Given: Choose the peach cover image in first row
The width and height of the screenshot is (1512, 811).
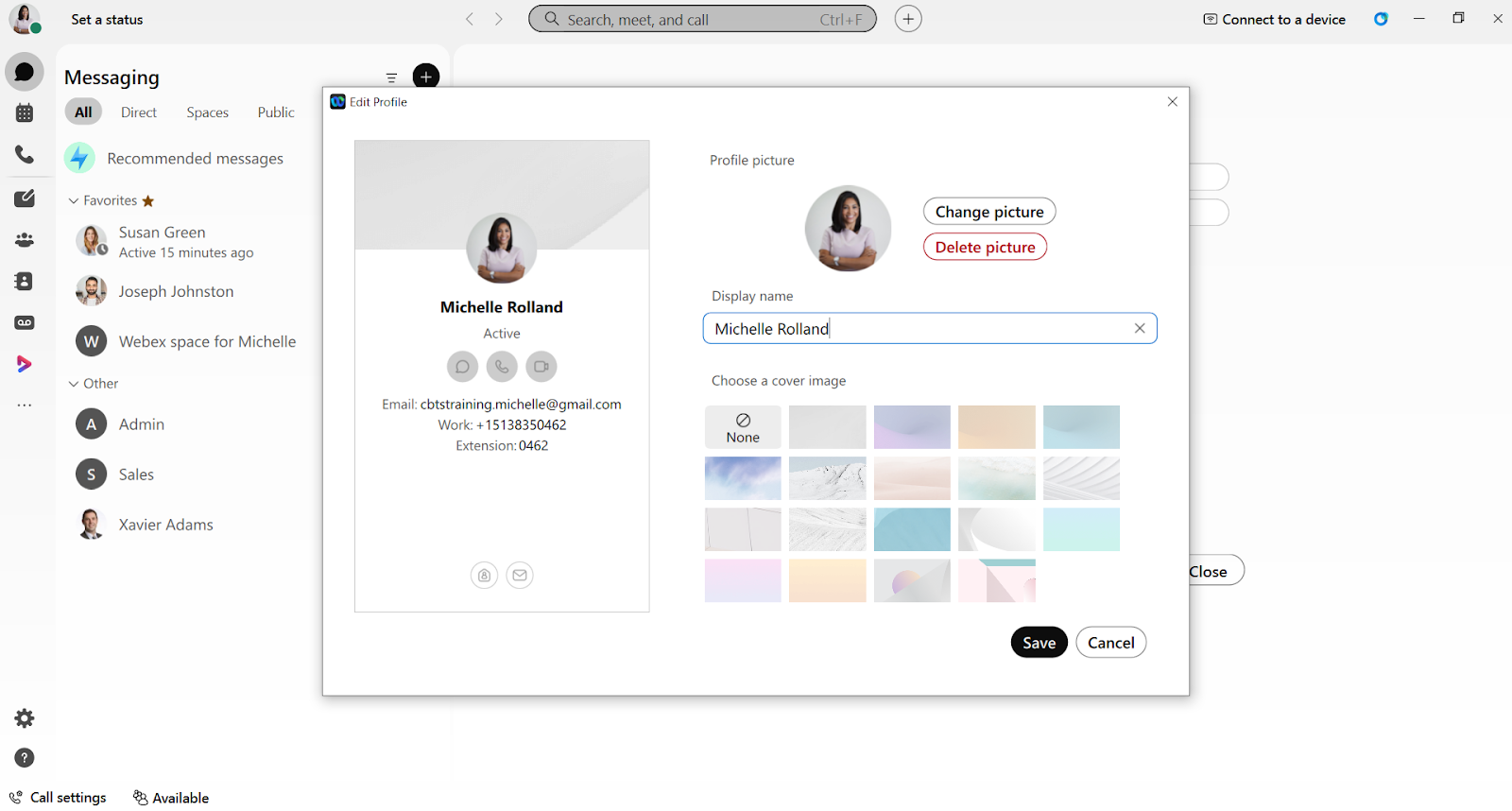Looking at the screenshot, I should [x=997, y=427].
